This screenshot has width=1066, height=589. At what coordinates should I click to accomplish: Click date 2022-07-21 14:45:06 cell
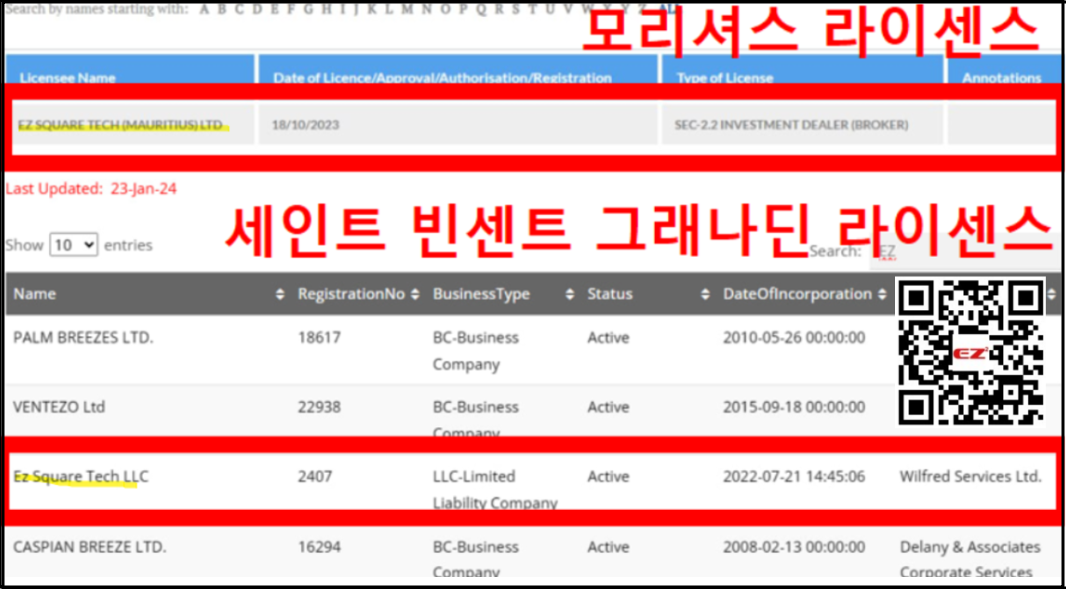coord(794,477)
